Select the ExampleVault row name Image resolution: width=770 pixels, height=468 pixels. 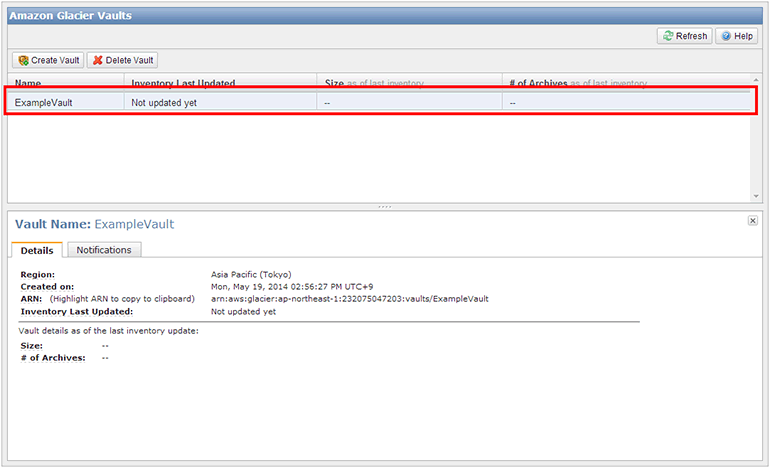click(43, 102)
